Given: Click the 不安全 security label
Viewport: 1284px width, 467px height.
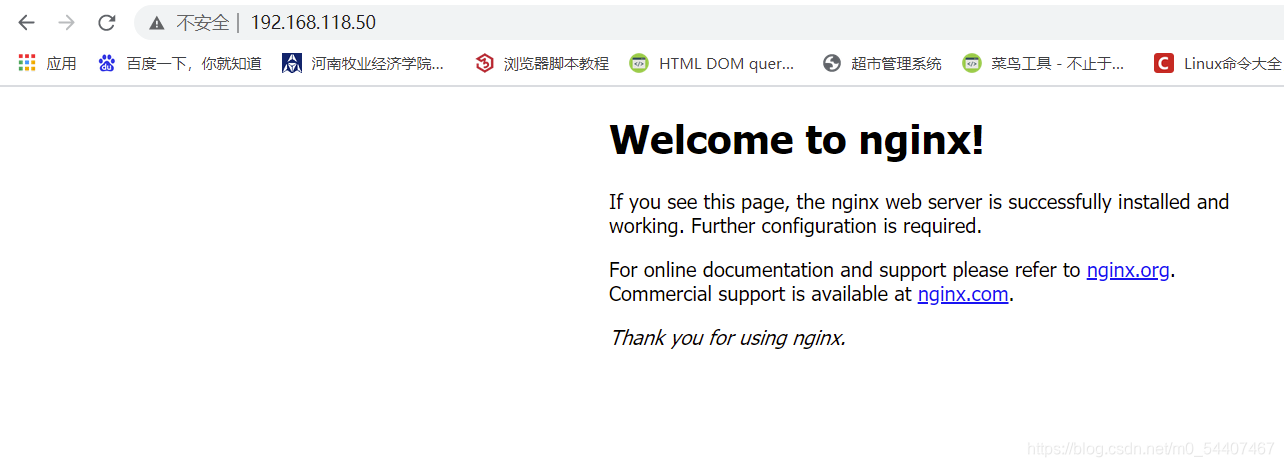Looking at the screenshot, I should 203,23.
